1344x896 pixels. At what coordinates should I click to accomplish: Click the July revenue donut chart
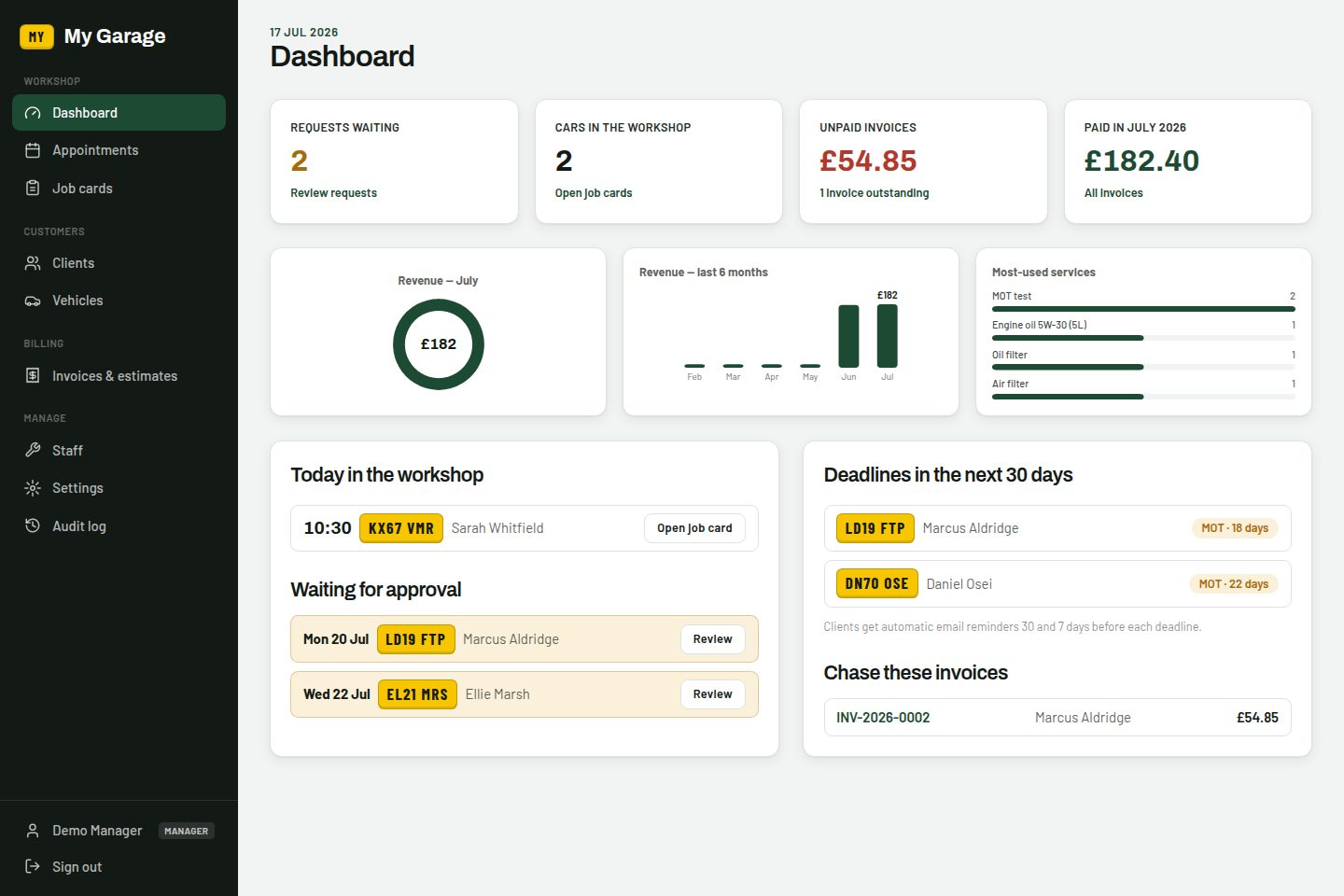click(x=439, y=344)
